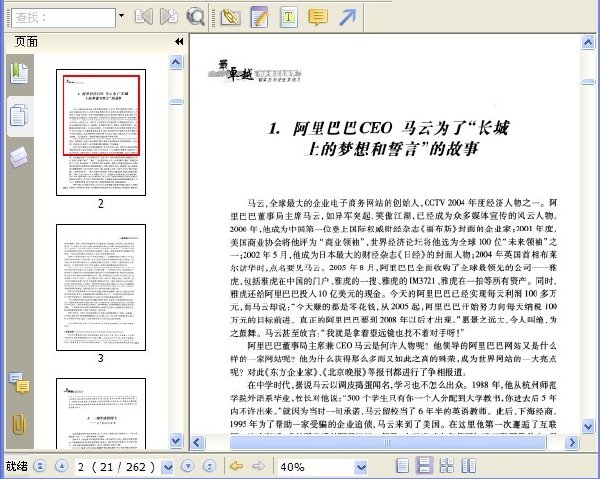Find next match icon
Image resolution: width=600 pixels, height=479 pixels.
(x=169, y=17)
